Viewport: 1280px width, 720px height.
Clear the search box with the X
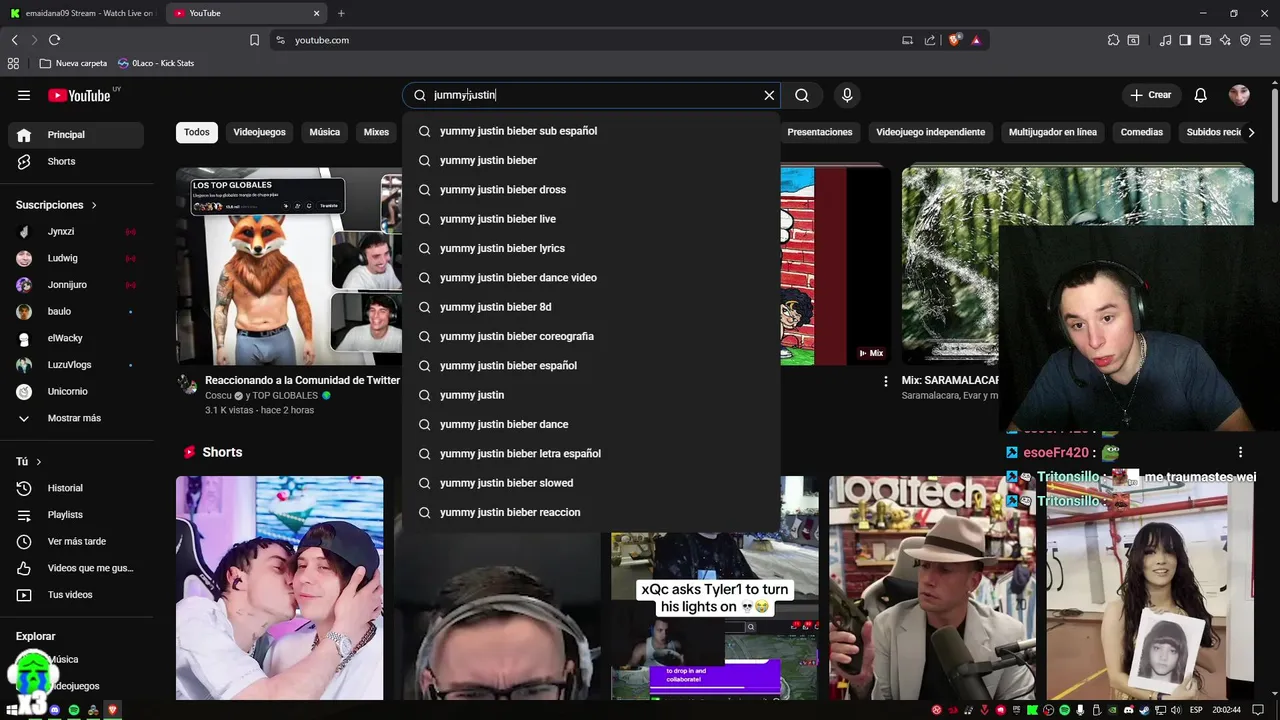[x=769, y=95]
